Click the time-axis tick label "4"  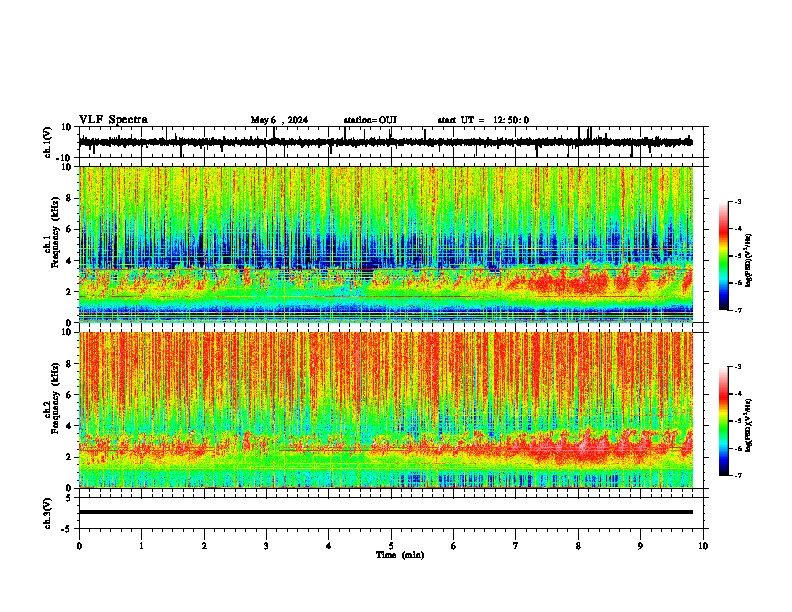pyautogui.click(x=329, y=546)
